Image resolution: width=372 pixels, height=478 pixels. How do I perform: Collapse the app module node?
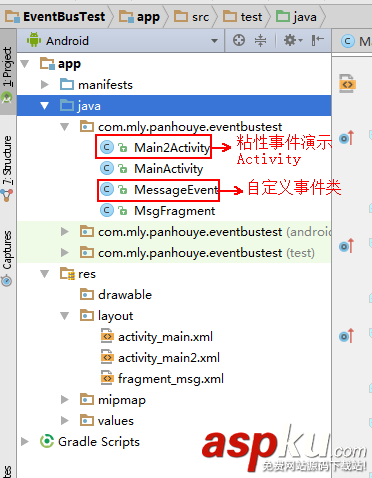click(25, 63)
